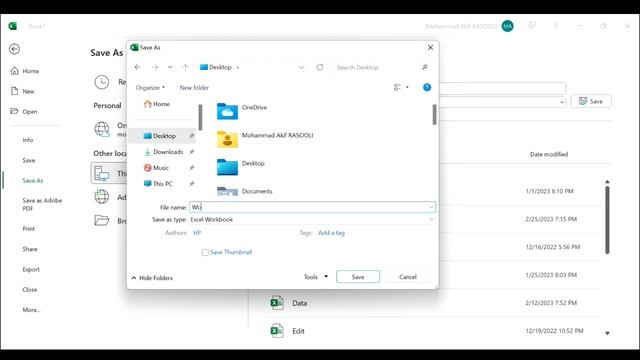640x360 pixels.
Task: Cancel the Save As dialog
Action: coord(408,277)
